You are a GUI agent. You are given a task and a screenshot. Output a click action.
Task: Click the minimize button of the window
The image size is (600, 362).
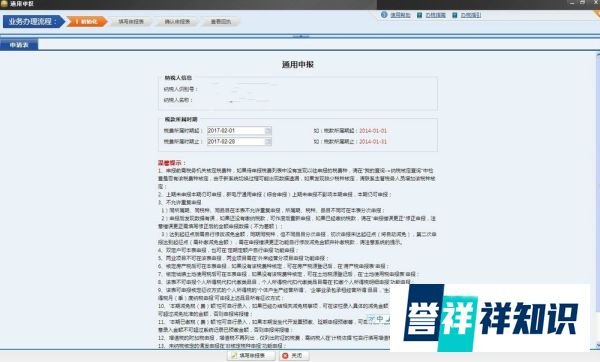[x=572, y=3]
